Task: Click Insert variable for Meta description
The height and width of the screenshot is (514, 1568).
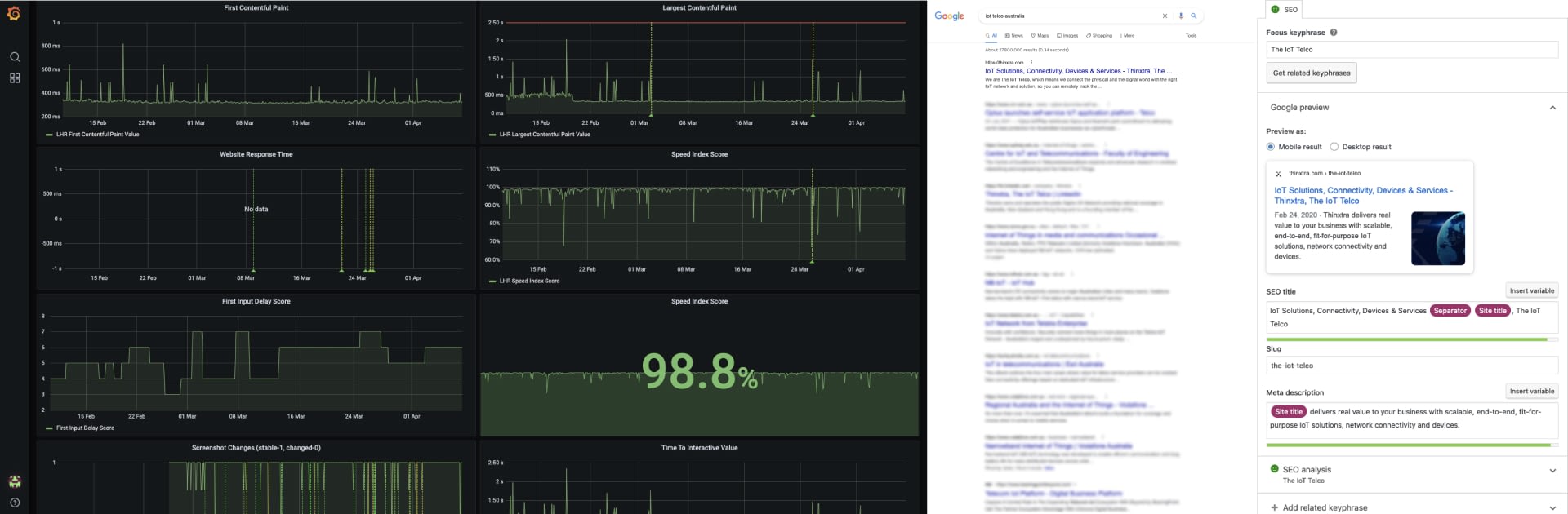Action: [1532, 391]
